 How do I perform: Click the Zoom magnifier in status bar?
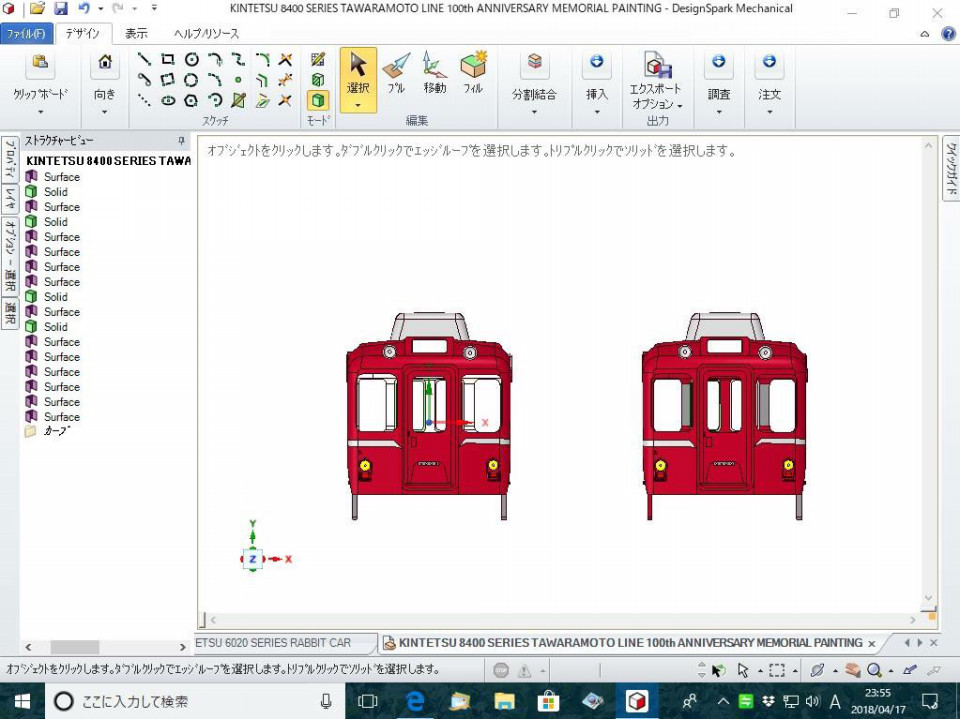point(874,670)
